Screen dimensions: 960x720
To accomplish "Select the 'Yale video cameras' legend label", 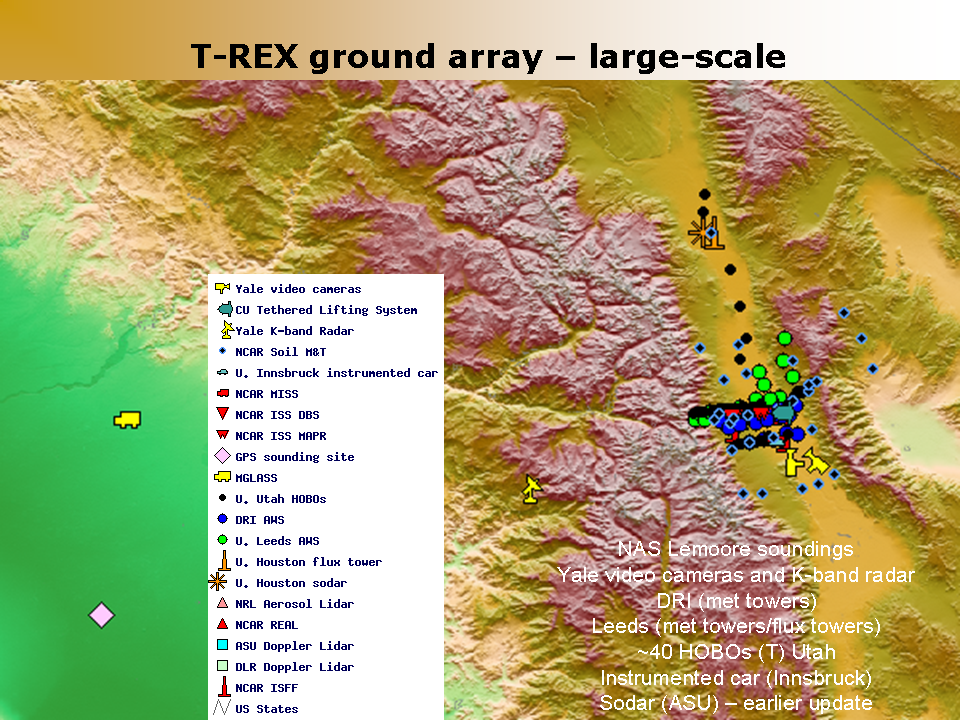I will pos(298,289).
